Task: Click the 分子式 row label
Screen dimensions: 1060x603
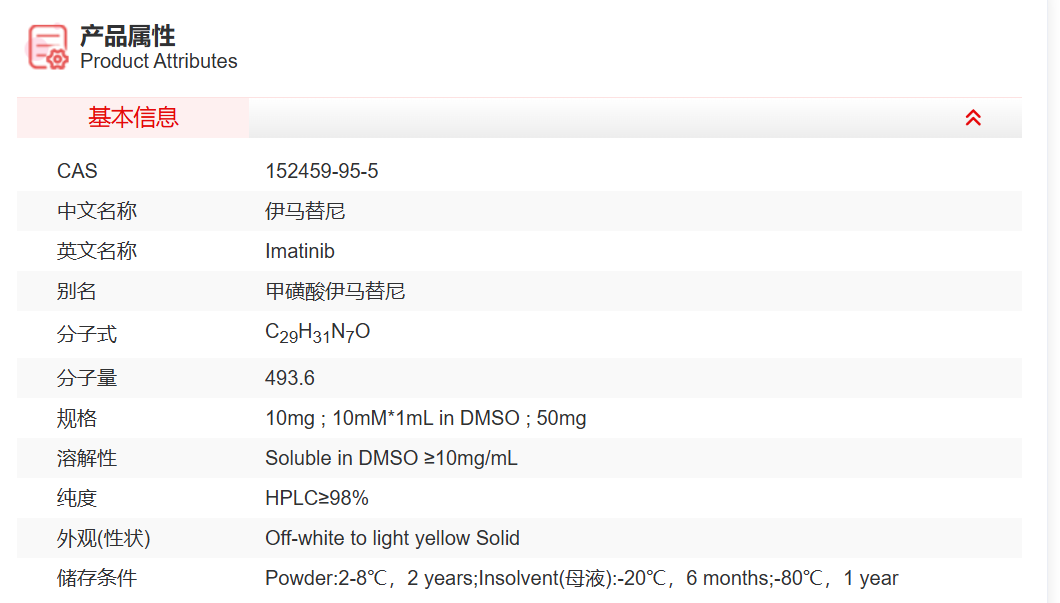Action: pyautogui.click(x=87, y=334)
